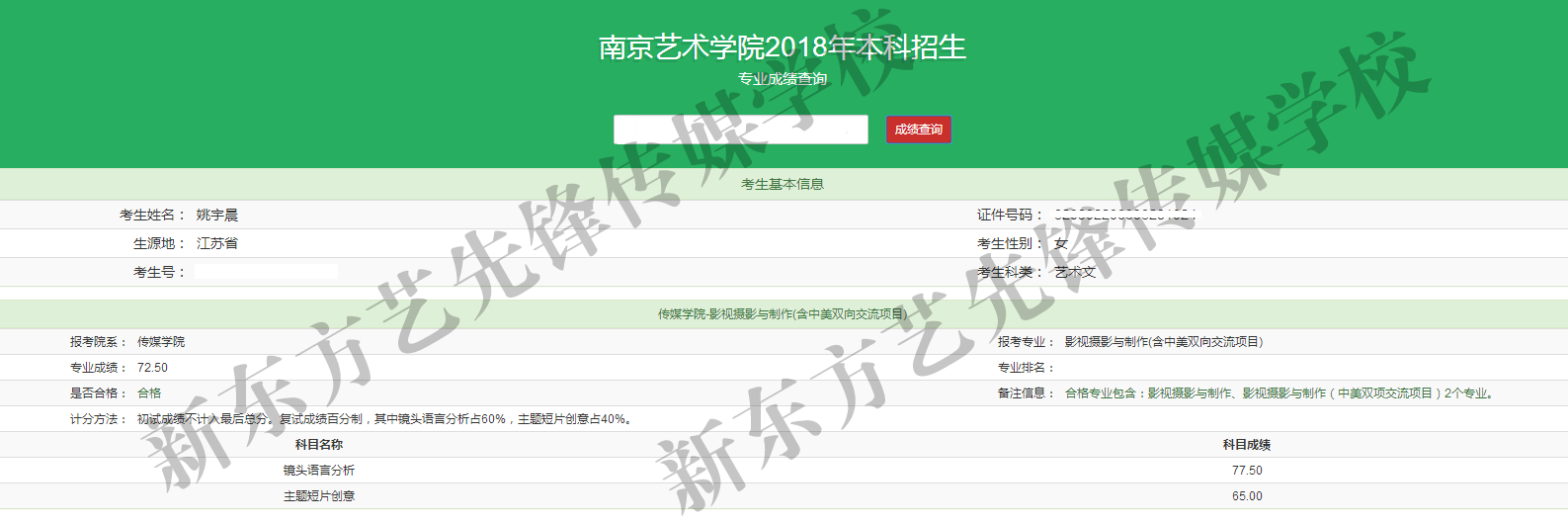
Task: Click the 专业成绩 label
Action: point(99,368)
